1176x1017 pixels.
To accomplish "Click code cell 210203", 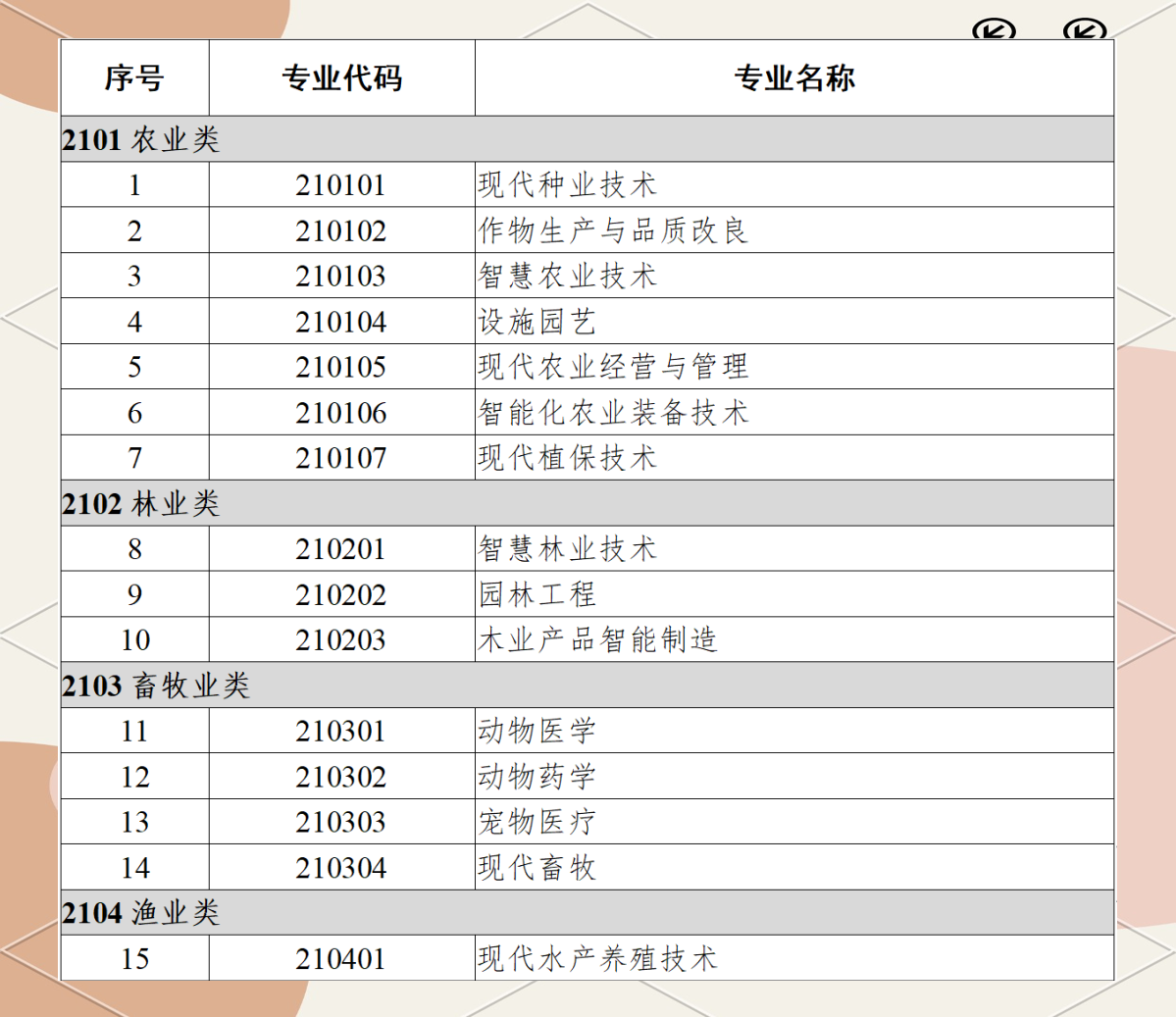I will [340, 639].
